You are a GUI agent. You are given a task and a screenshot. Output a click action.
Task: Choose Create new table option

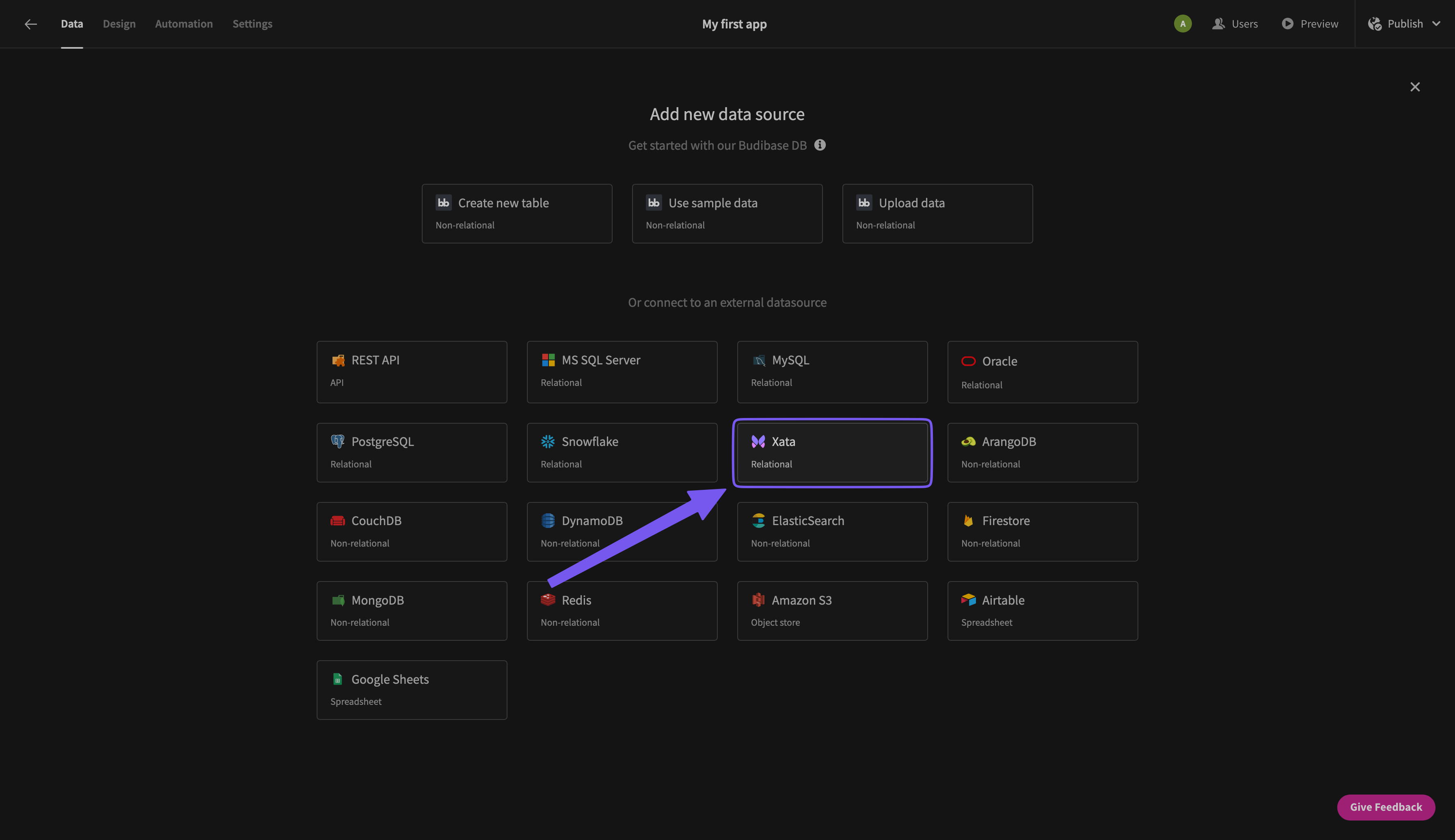516,213
